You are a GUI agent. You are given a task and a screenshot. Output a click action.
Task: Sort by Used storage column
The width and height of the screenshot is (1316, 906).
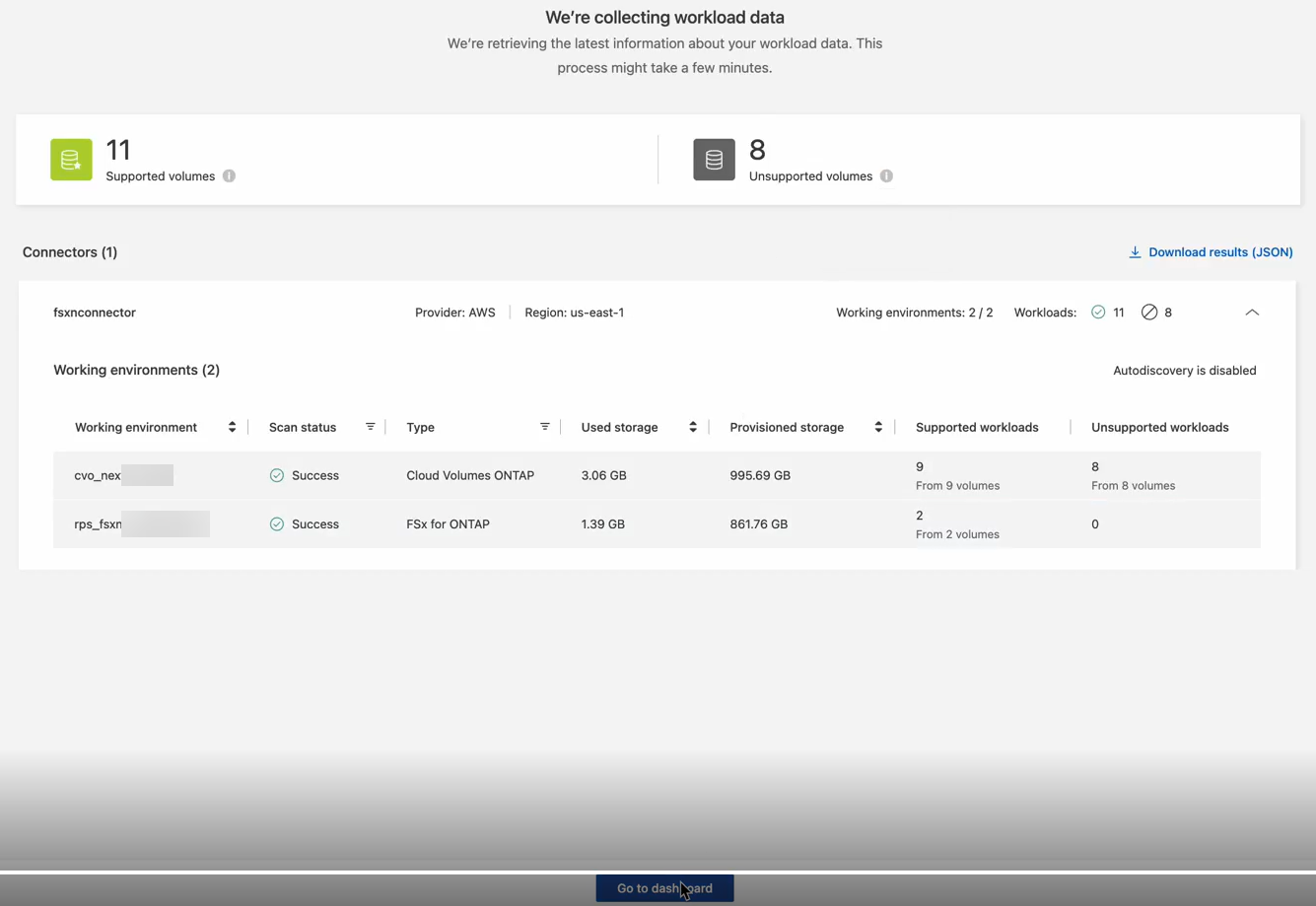693,427
